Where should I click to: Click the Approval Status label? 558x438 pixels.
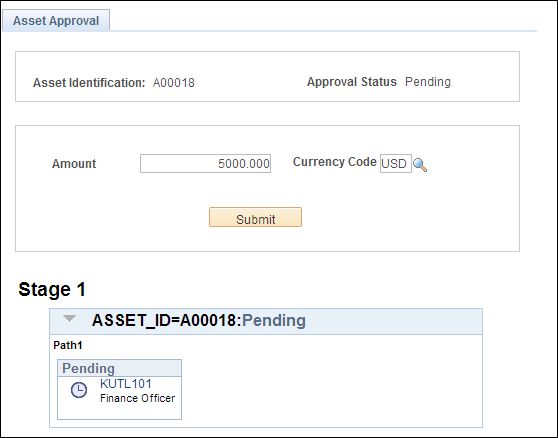coord(352,82)
